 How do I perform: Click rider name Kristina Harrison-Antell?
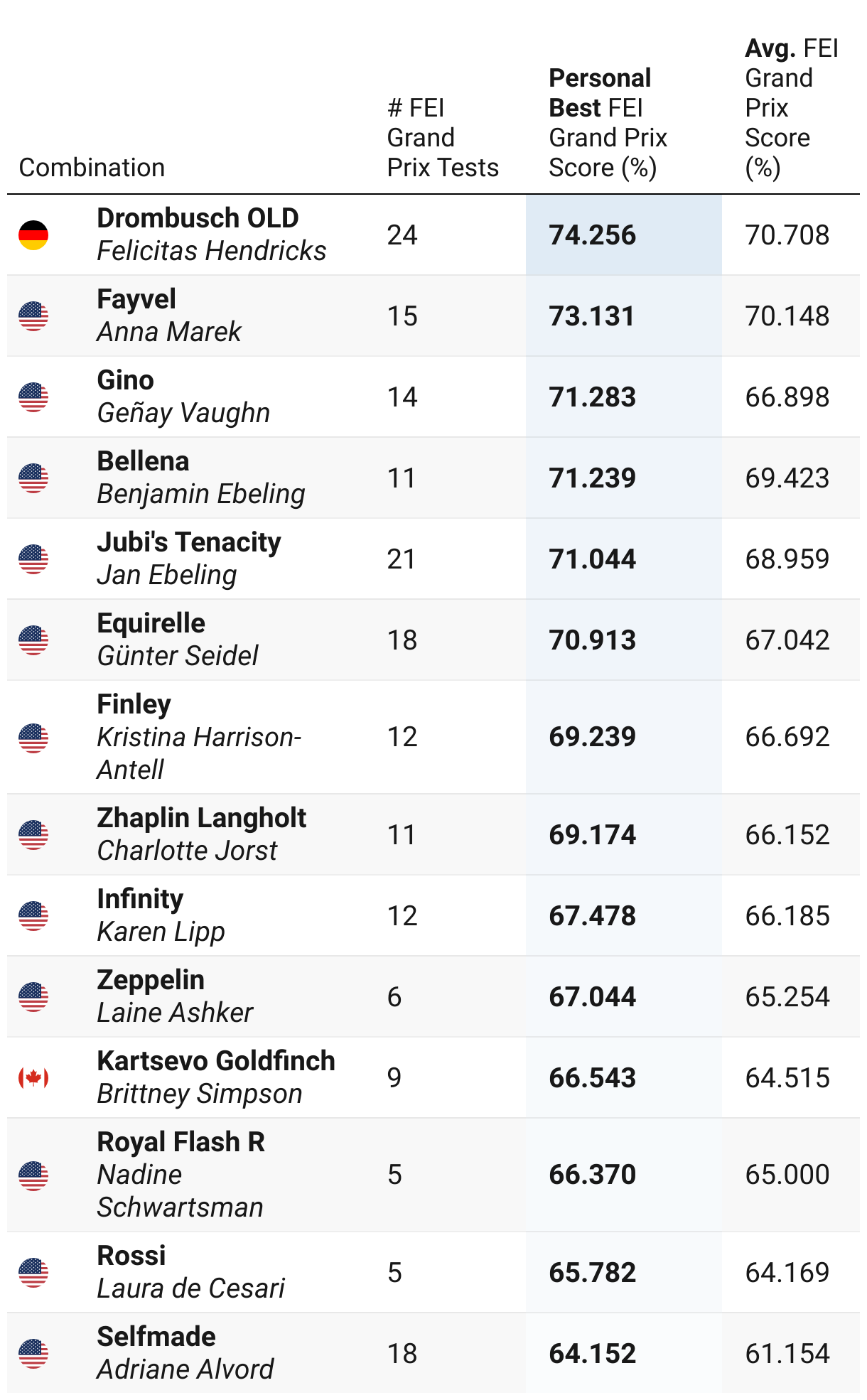199,753
